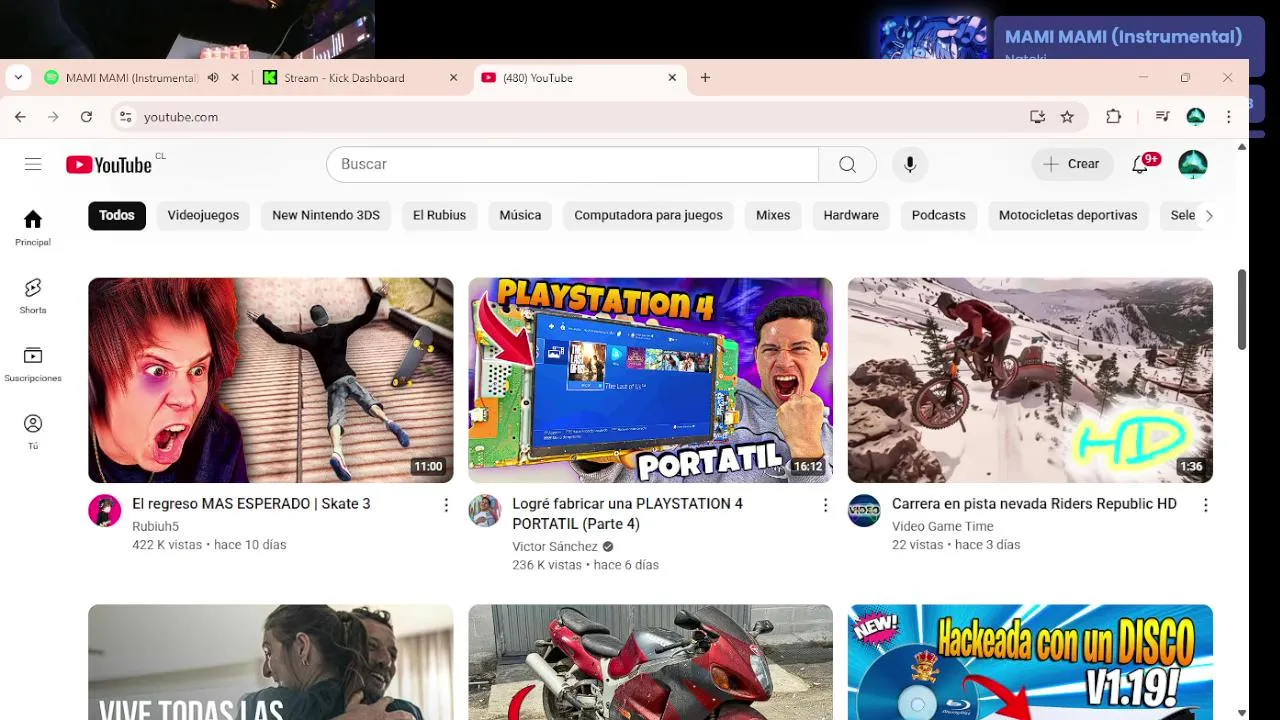Filter by Mixes chip
Viewport: 1280px width, 720px height.
(x=773, y=215)
